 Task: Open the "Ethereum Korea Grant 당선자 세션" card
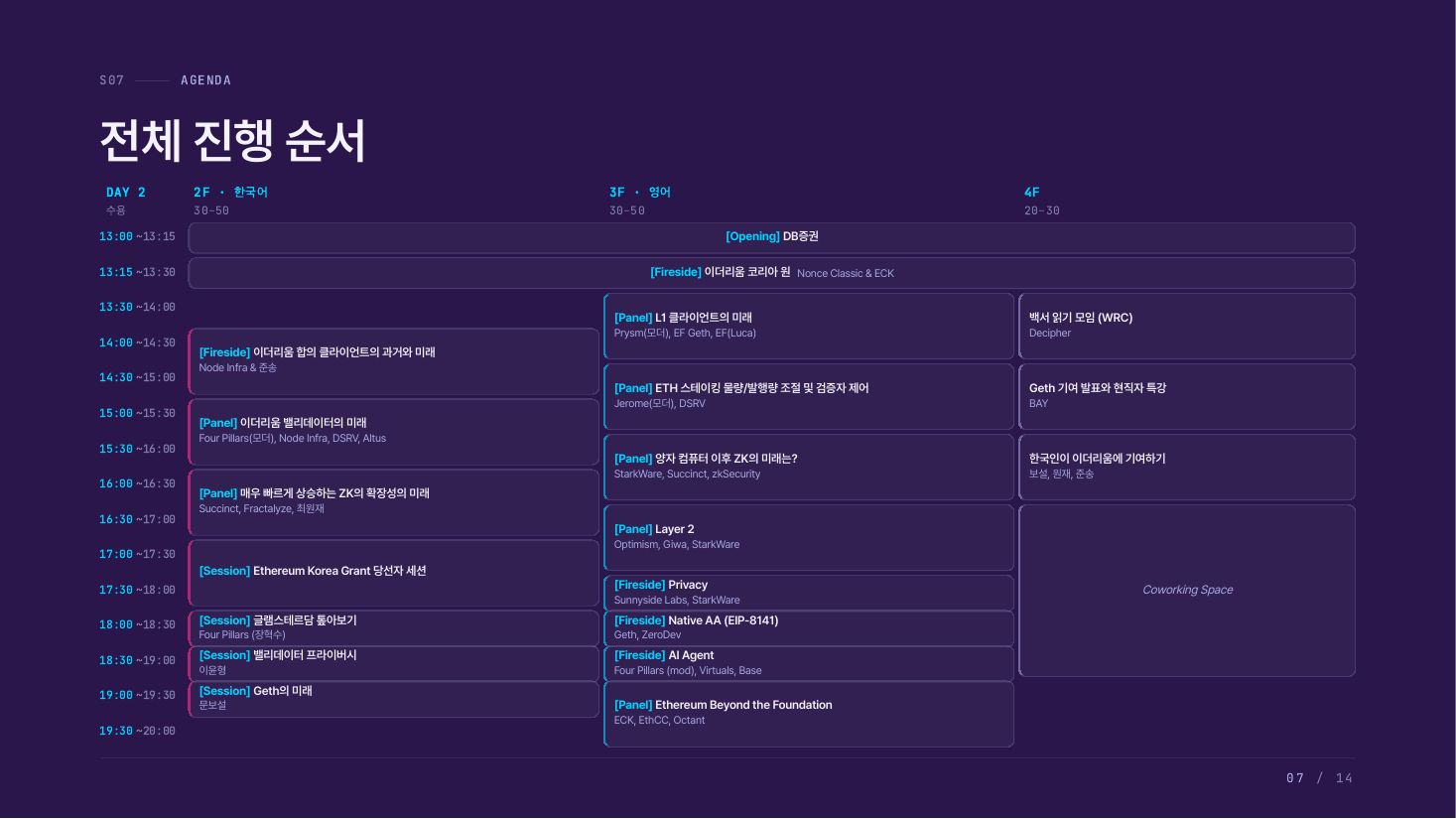pyautogui.click(x=394, y=573)
